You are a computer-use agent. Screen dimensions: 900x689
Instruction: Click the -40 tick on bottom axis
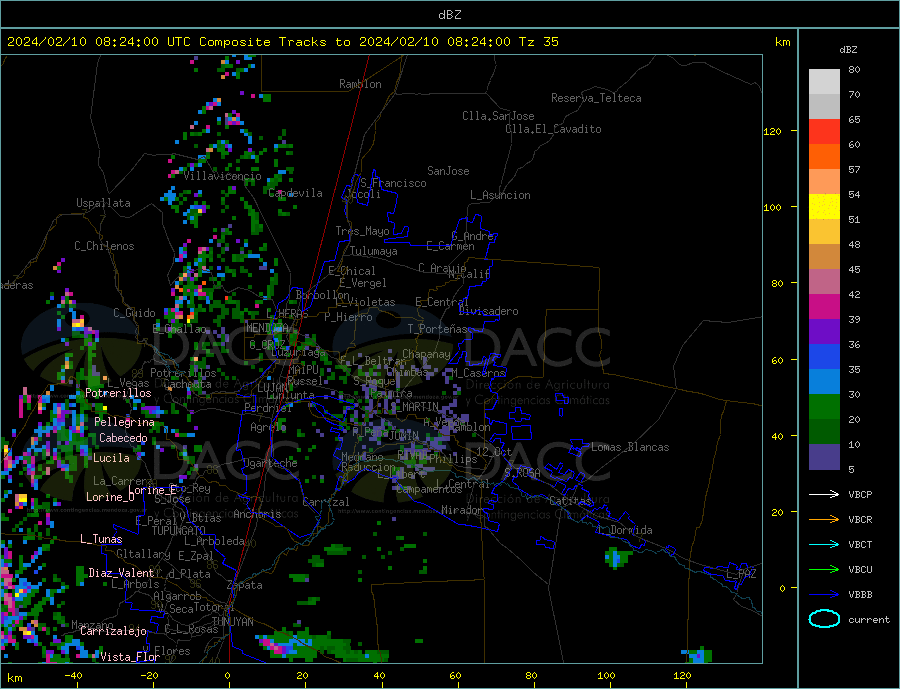pos(73,676)
